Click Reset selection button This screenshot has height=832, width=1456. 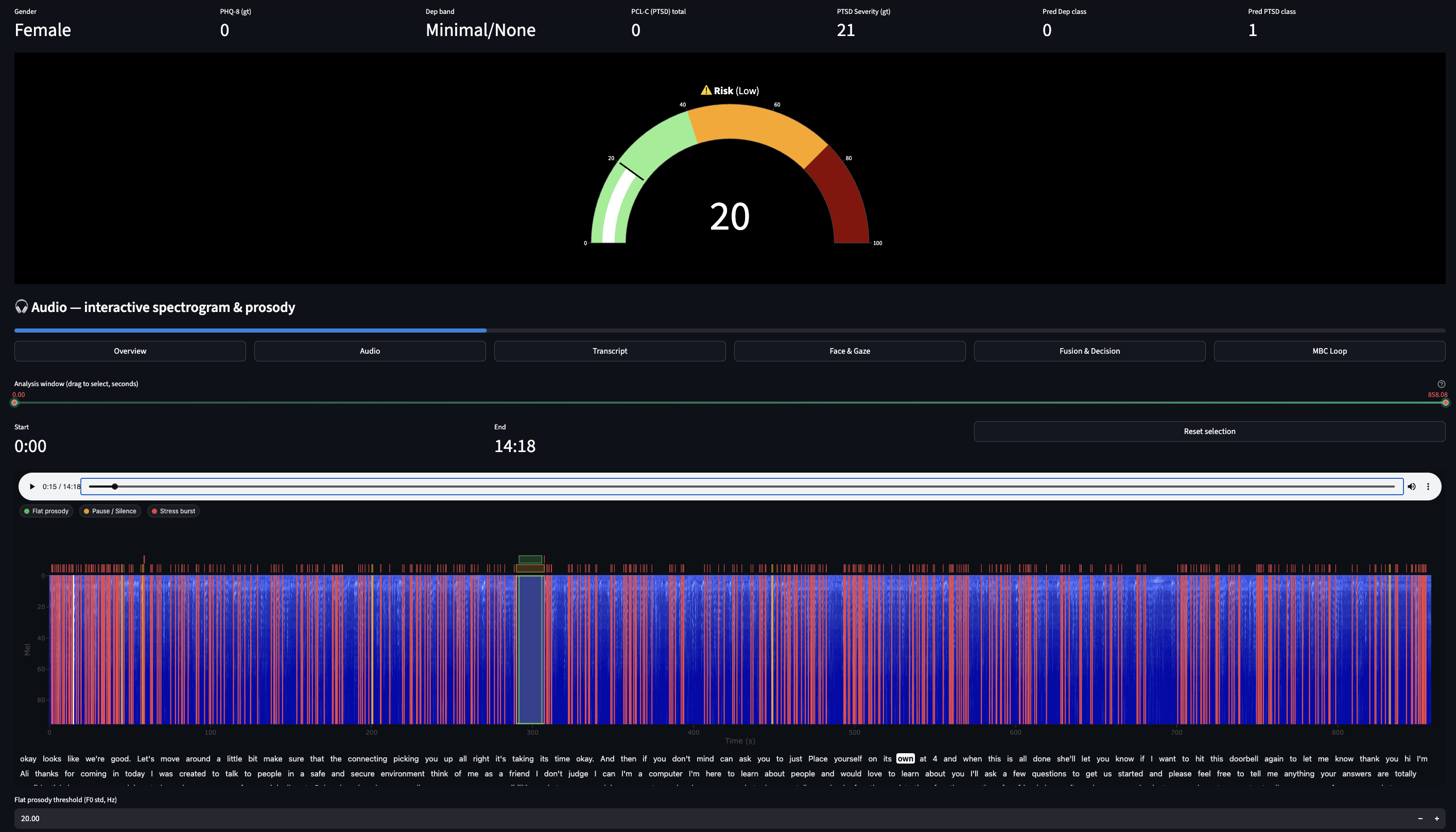(1209, 431)
